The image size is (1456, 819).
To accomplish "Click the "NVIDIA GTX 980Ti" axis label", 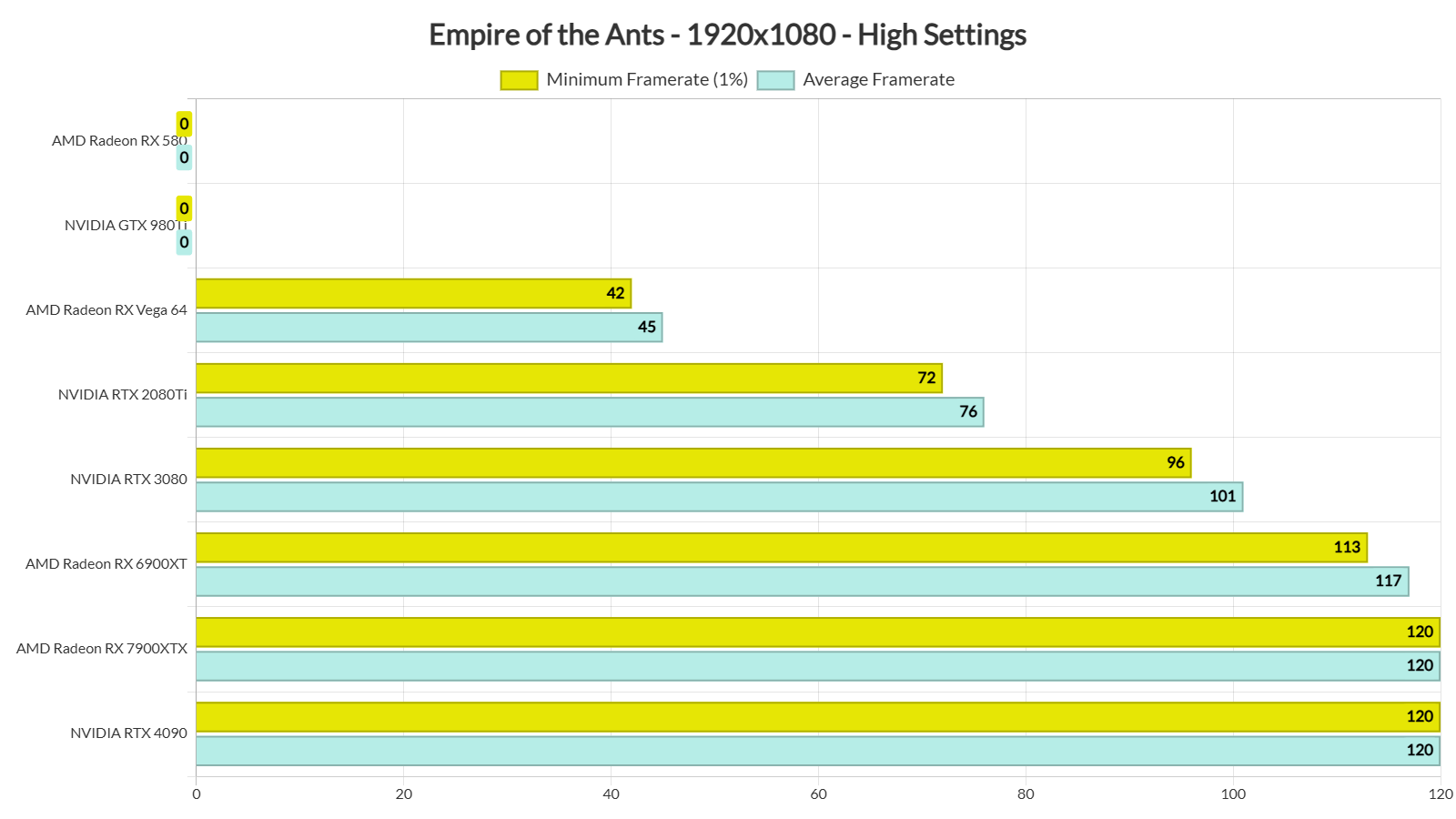I will point(125,226).
